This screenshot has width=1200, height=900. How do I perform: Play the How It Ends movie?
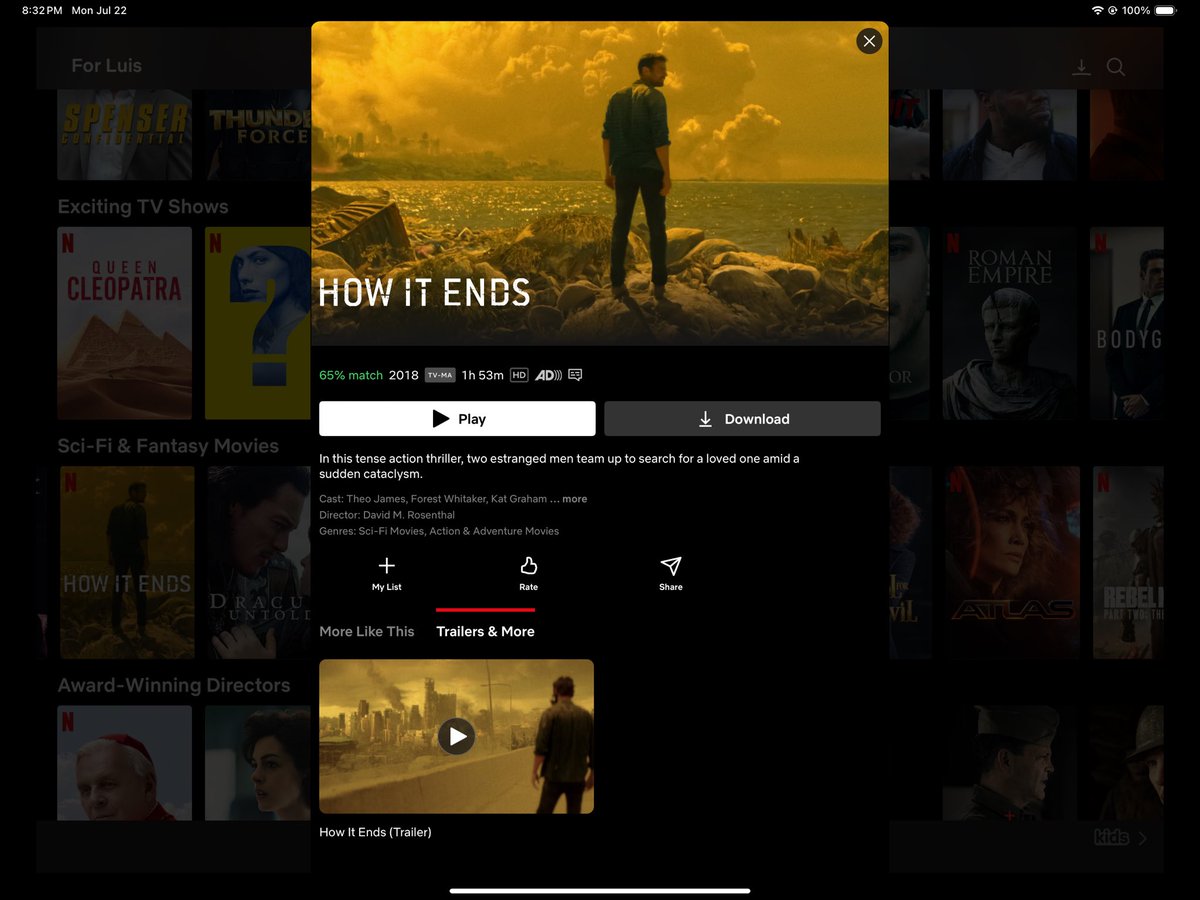pos(456,418)
